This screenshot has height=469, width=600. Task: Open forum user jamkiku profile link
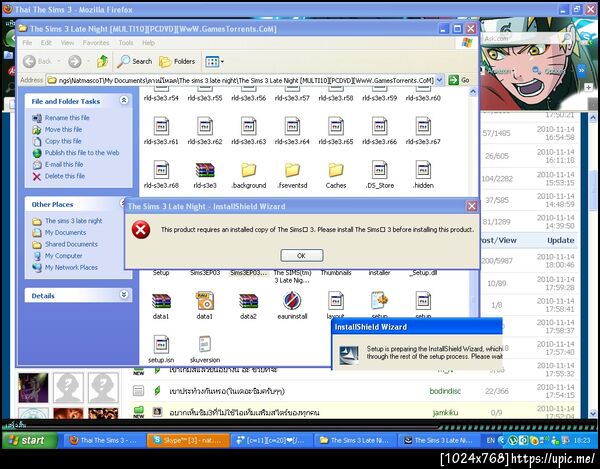pos(445,412)
